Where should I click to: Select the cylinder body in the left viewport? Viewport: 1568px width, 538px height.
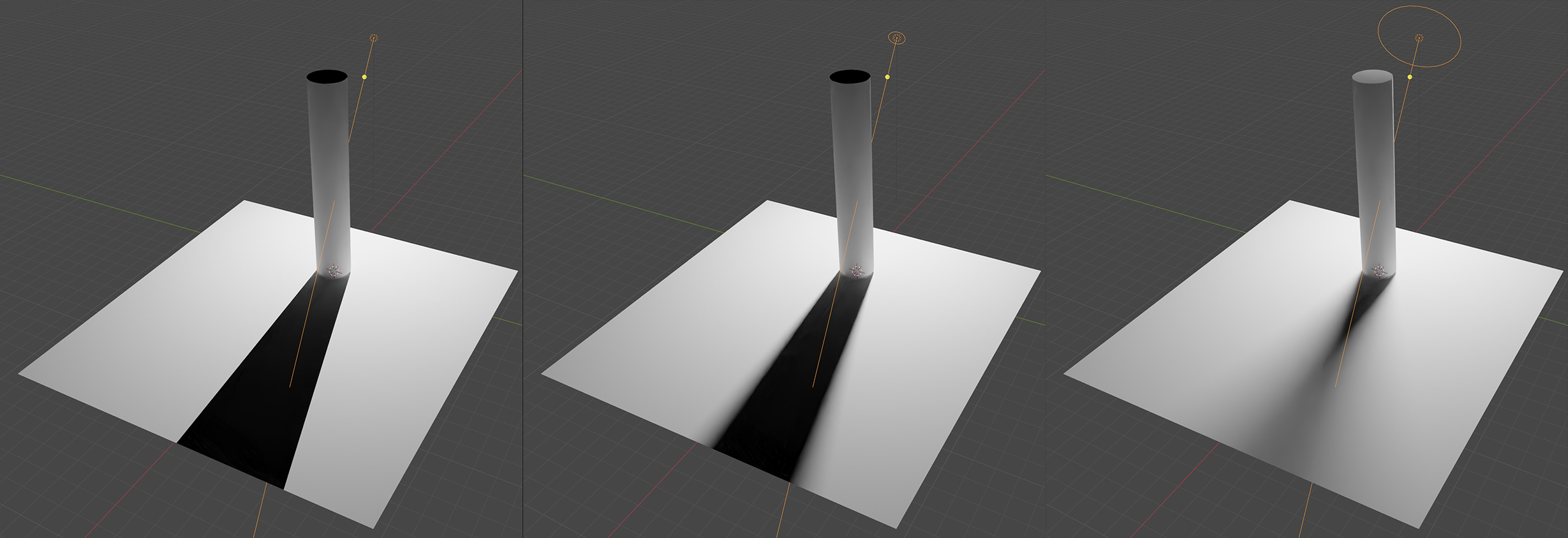coord(329,176)
